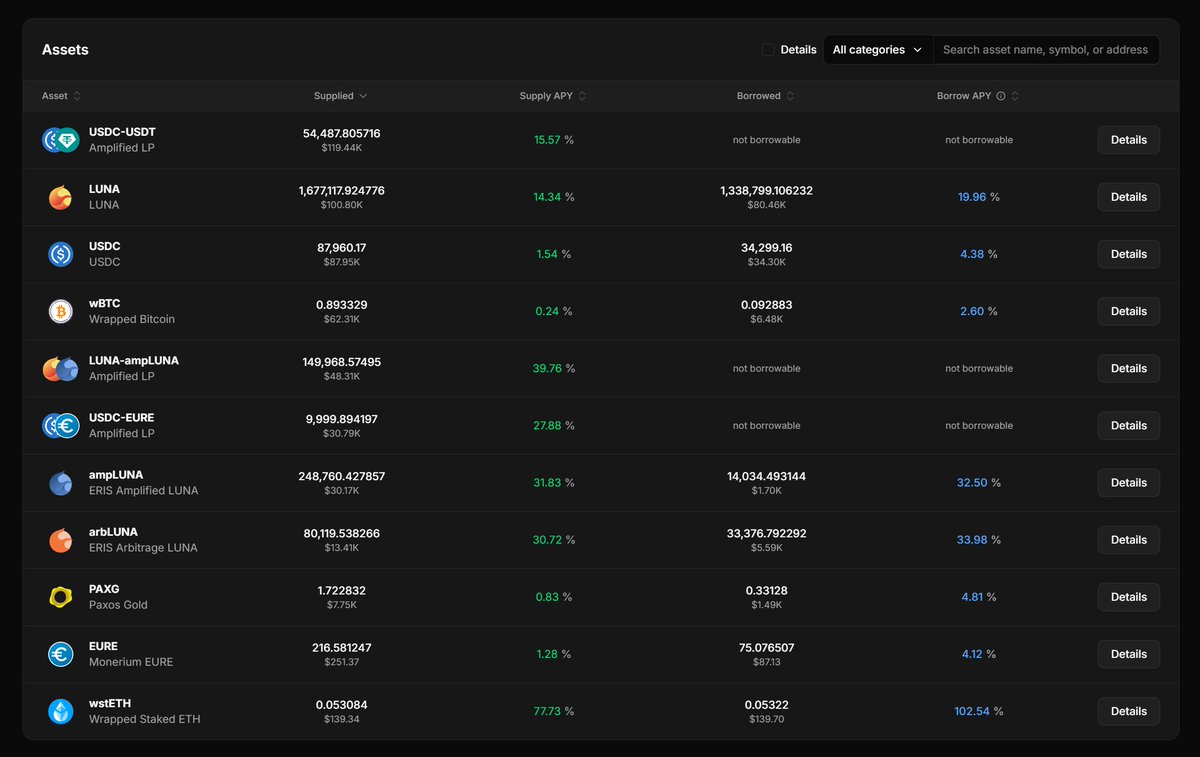The width and height of the screenshot is (1200, 757).
Task: Click the Assets heading
Action: 65,50
